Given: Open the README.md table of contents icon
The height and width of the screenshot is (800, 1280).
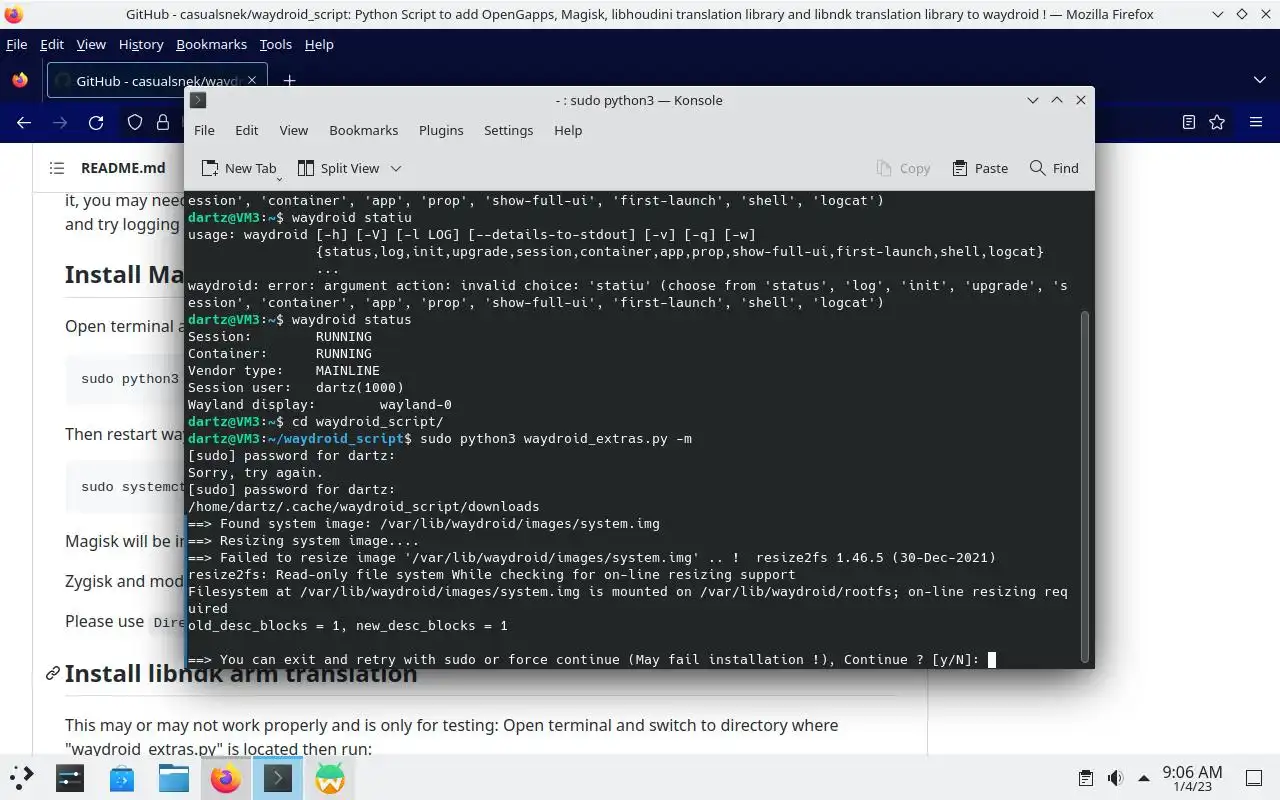Looking at the screenshot, I should pyautogui.click(x=57, y=168).
